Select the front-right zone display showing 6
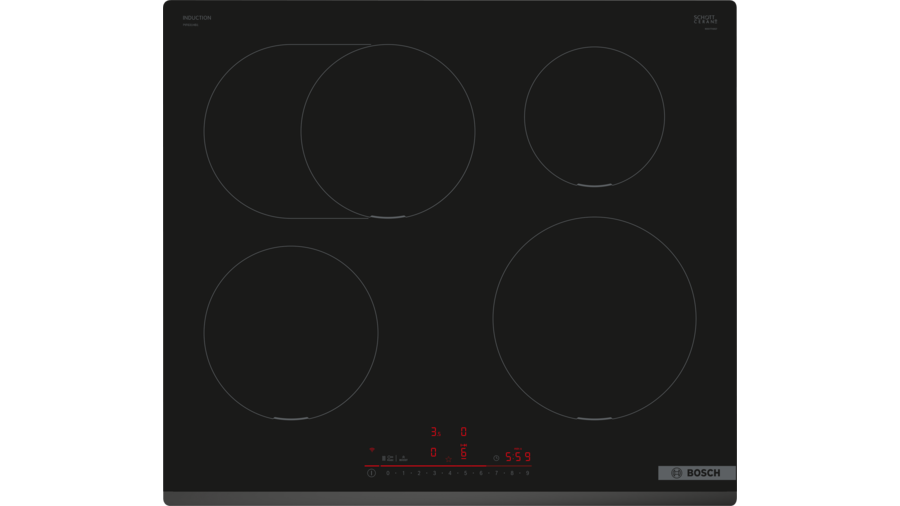This screenshot has height=506, width=900. (463, 453)
